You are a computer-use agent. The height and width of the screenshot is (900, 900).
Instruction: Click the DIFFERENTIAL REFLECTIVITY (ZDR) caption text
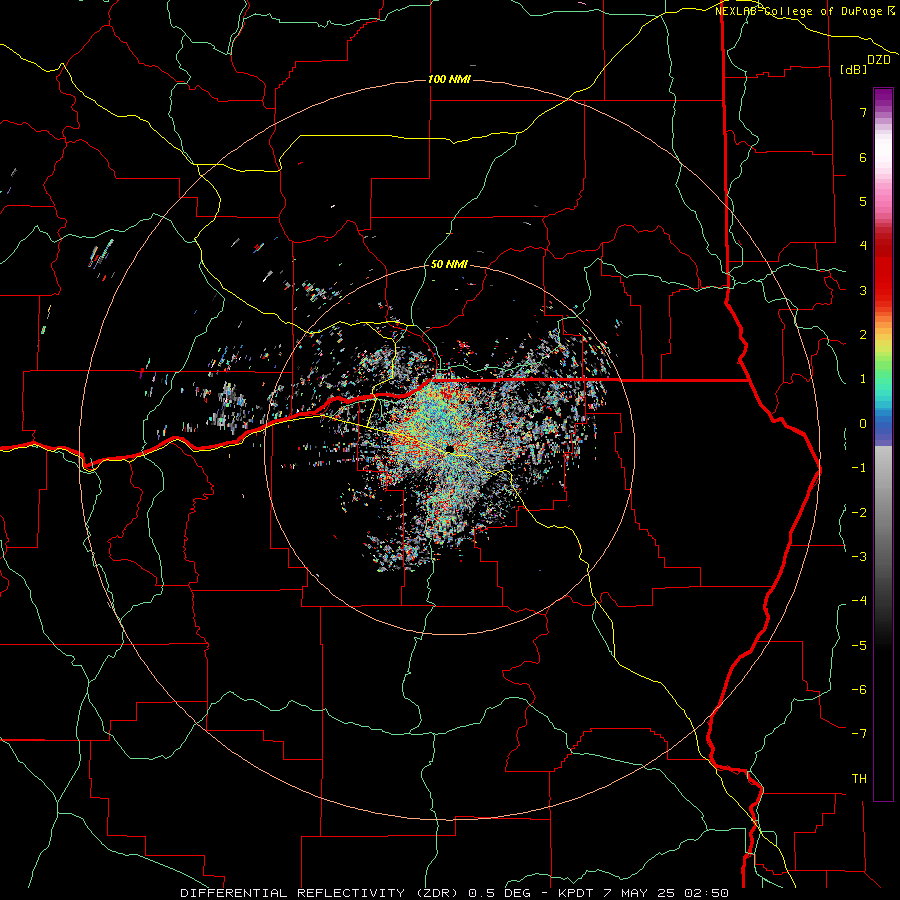[321, 893]
